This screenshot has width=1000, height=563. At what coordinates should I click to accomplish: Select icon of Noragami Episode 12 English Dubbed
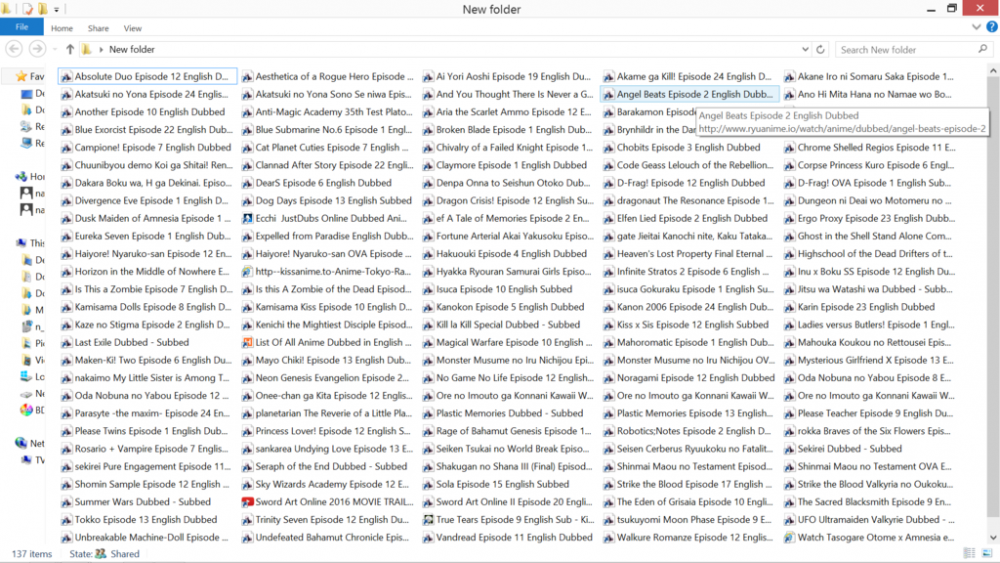tap(609, 379)
